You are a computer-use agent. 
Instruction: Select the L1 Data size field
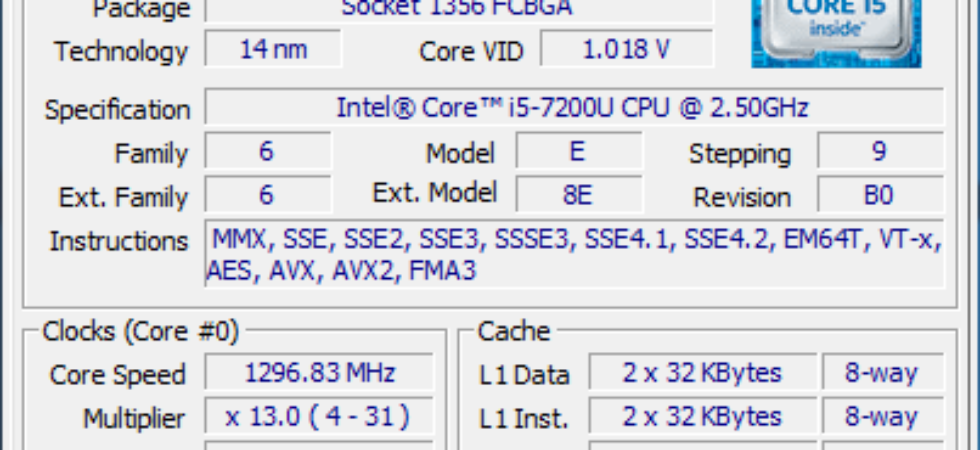pyautogui.click(x=702, y=372)
